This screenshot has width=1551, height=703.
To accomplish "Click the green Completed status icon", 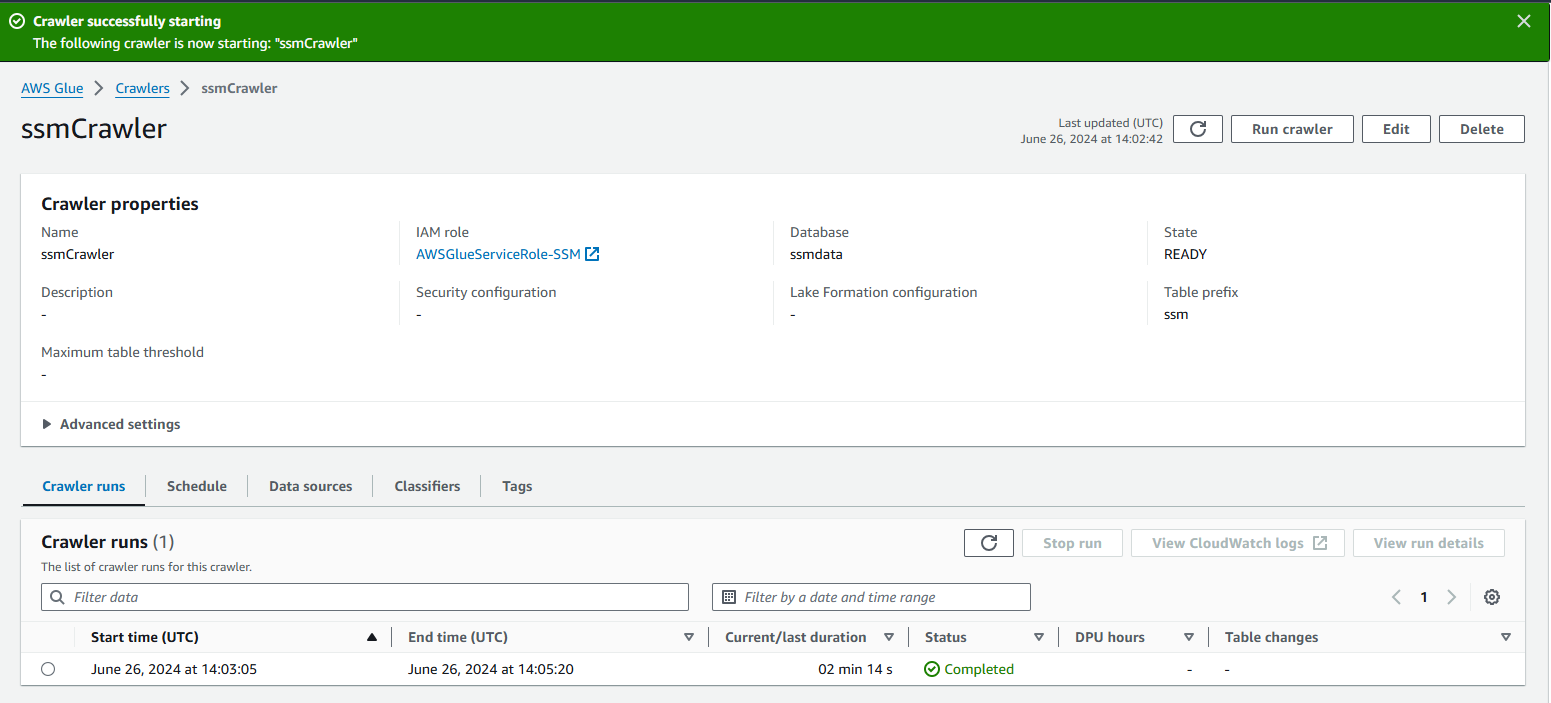I will [x=932, y=669].
